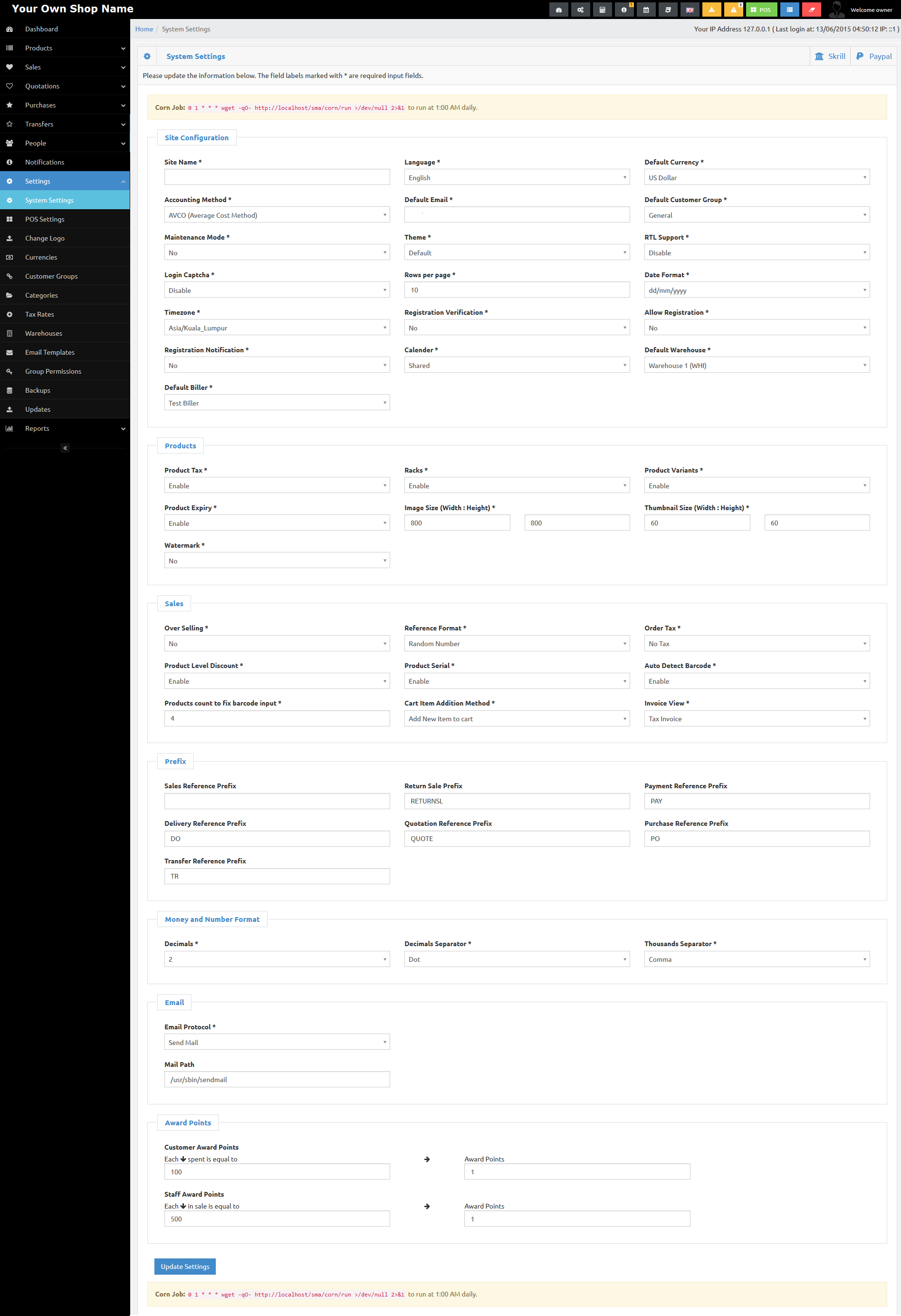Screen dimensions: 901x1316
Task: Click the blue list icon in top bar
Action: click(789, 10)
